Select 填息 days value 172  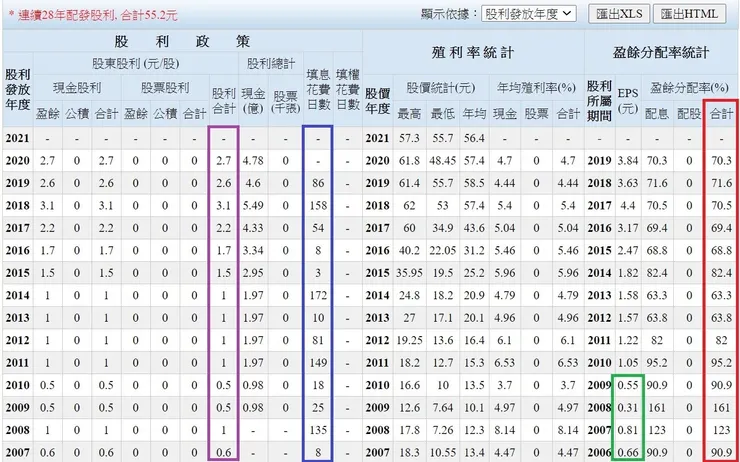(318, 295)
